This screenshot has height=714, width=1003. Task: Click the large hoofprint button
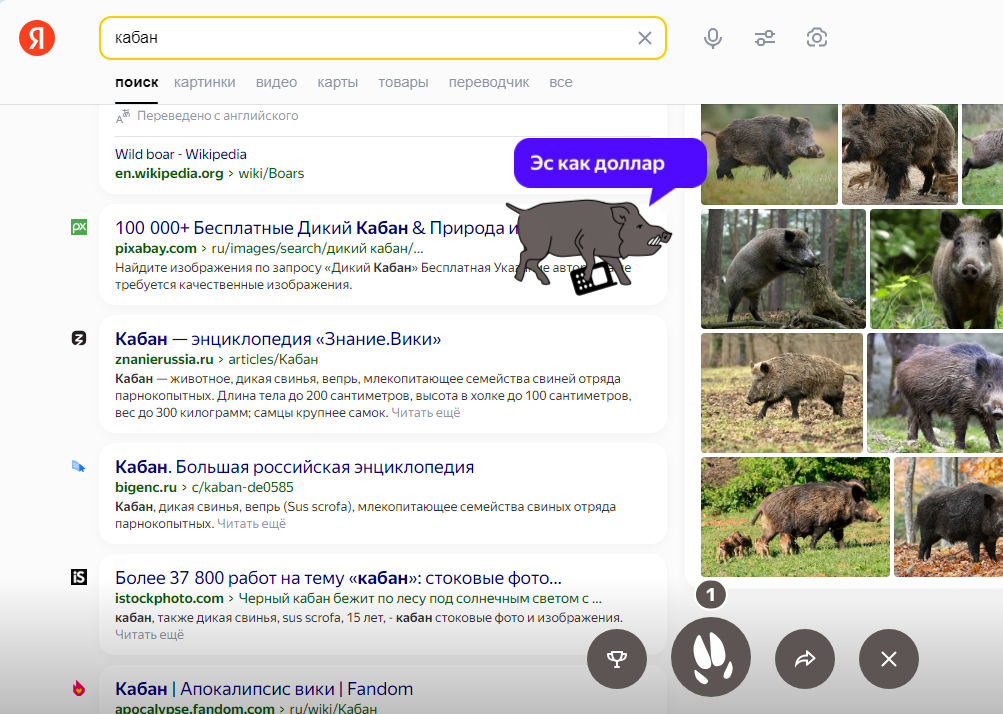click(711, 657)
